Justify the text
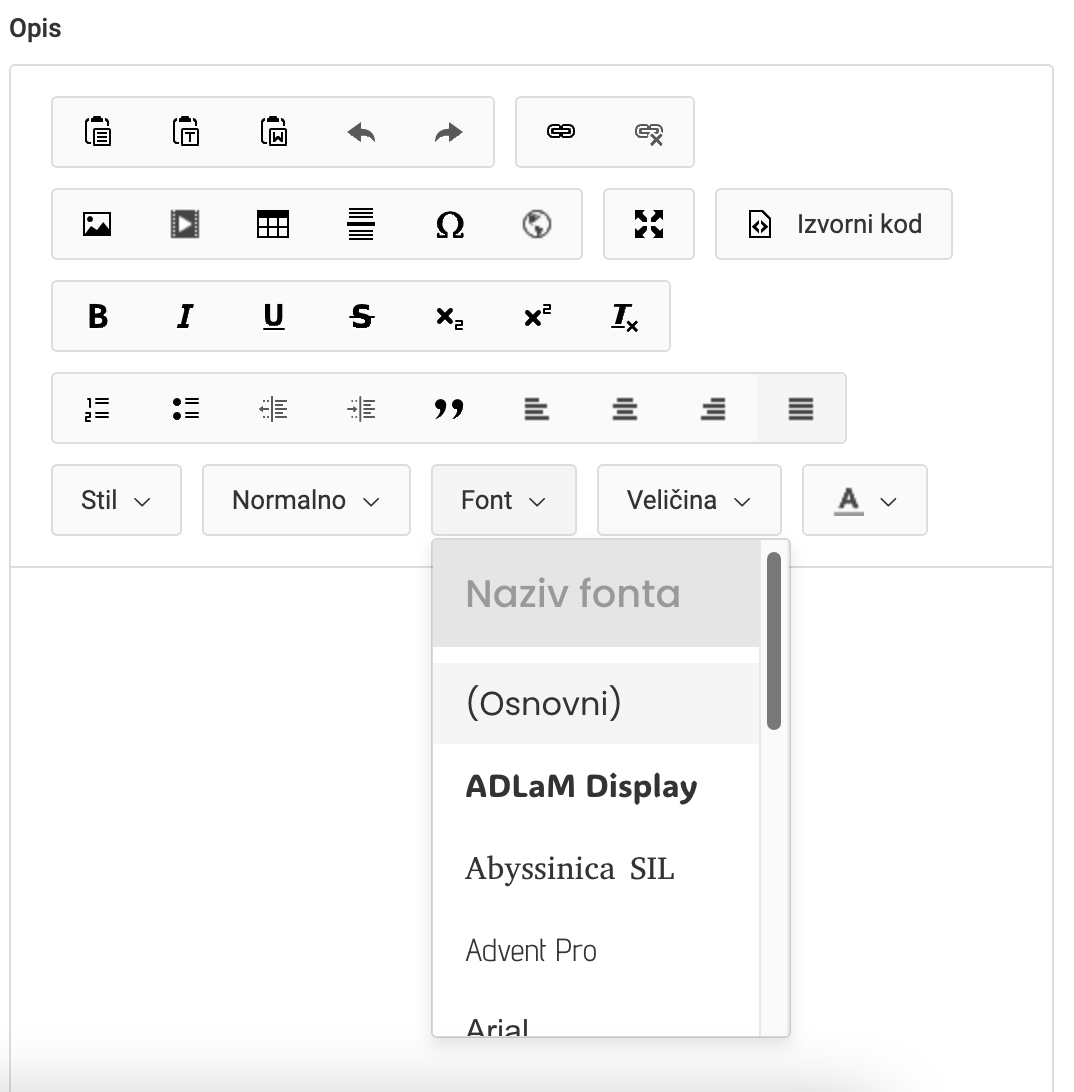Viewport: 1074px width, 1092px height. (801, 408)
